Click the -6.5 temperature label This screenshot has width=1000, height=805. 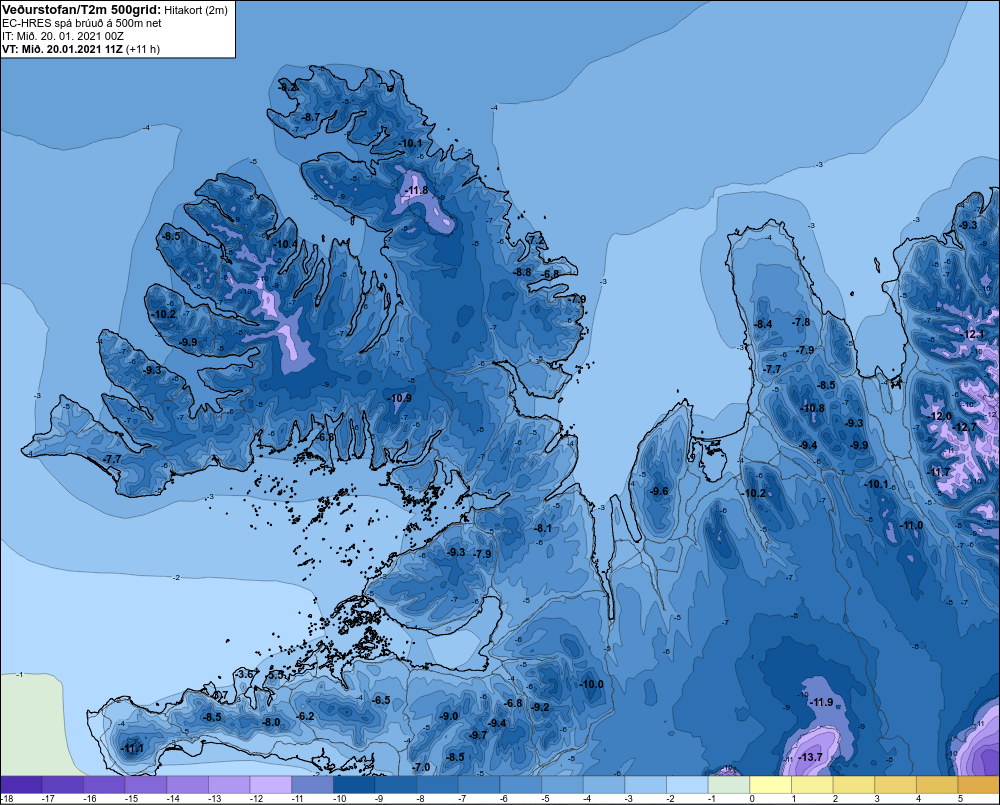(381, 700)
